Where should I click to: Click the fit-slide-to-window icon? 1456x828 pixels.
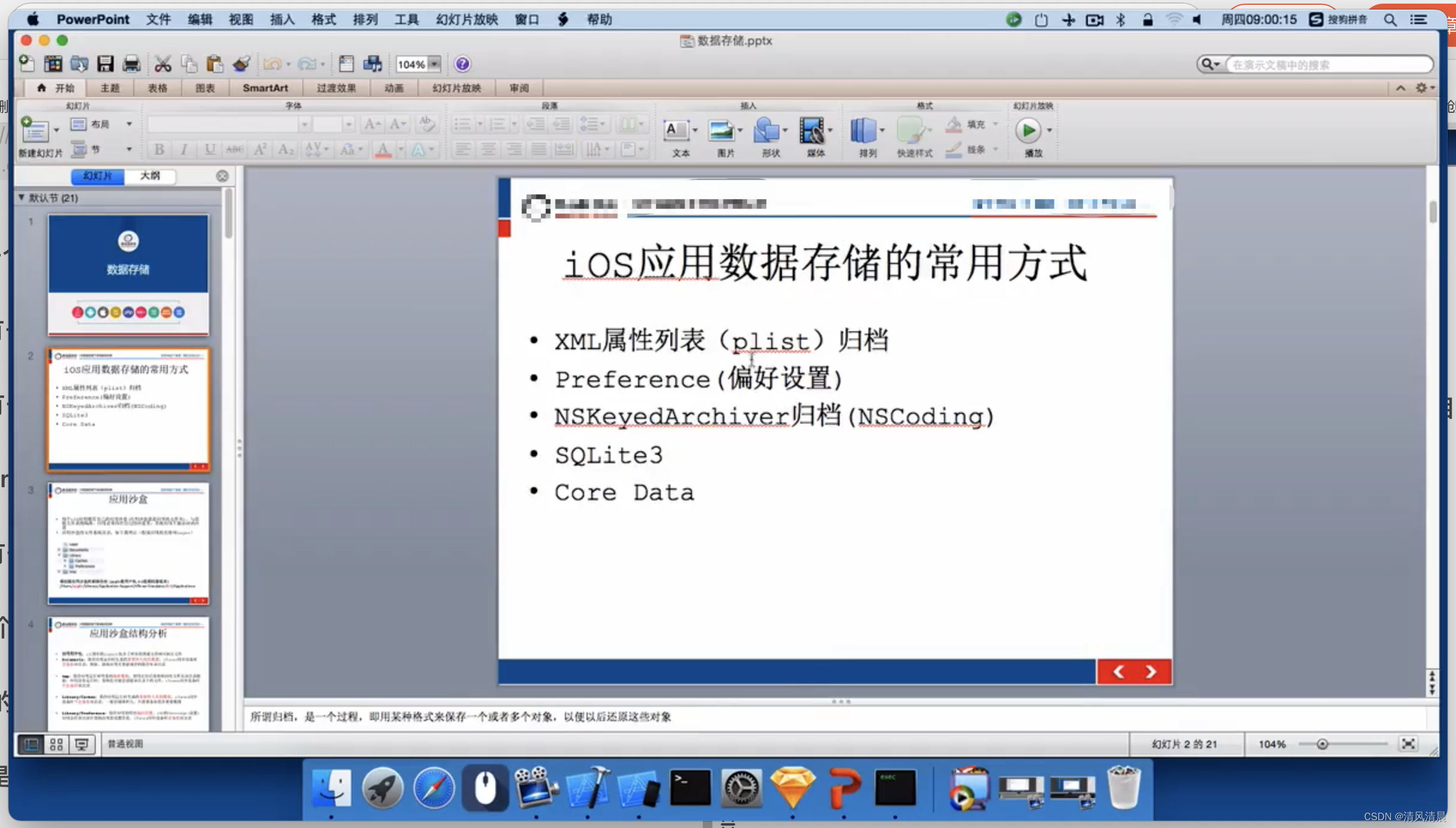(1408, 744)
